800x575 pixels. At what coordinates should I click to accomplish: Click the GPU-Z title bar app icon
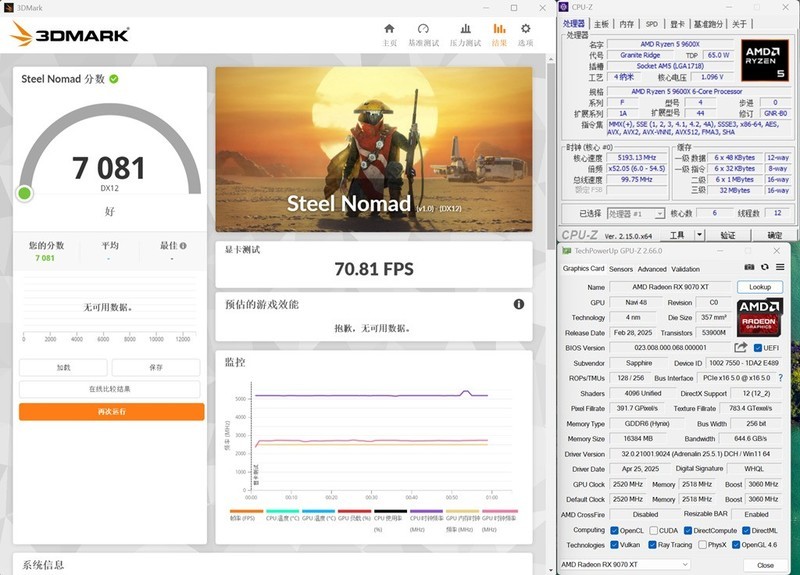click(567, 251)
